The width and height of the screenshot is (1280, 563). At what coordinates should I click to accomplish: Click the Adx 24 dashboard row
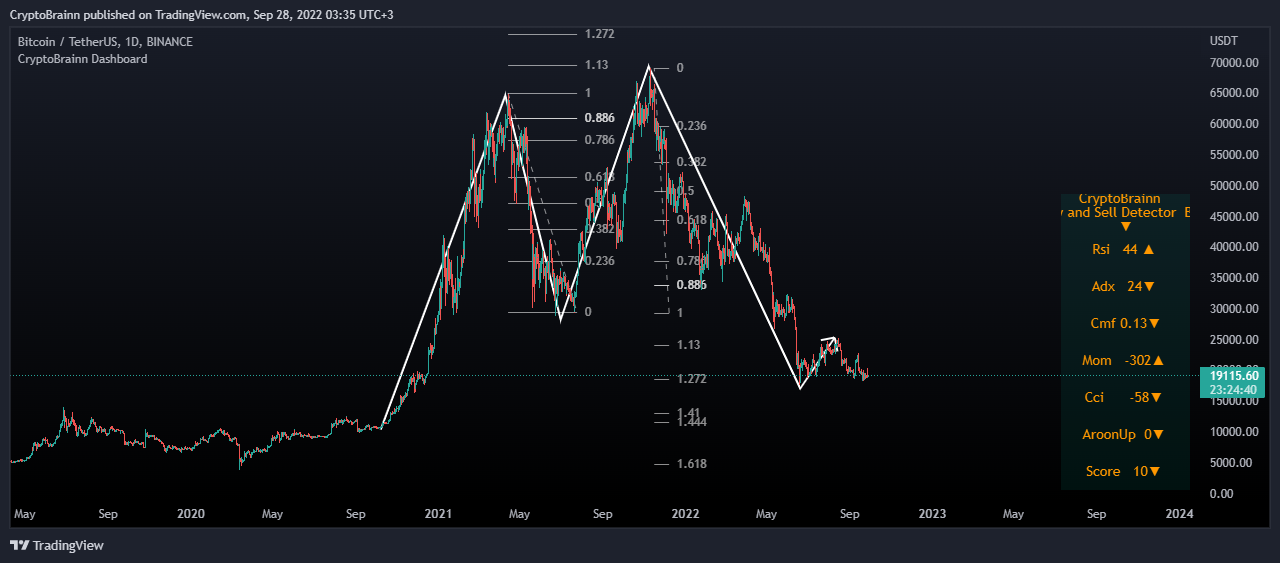[x=1123, y=286]
